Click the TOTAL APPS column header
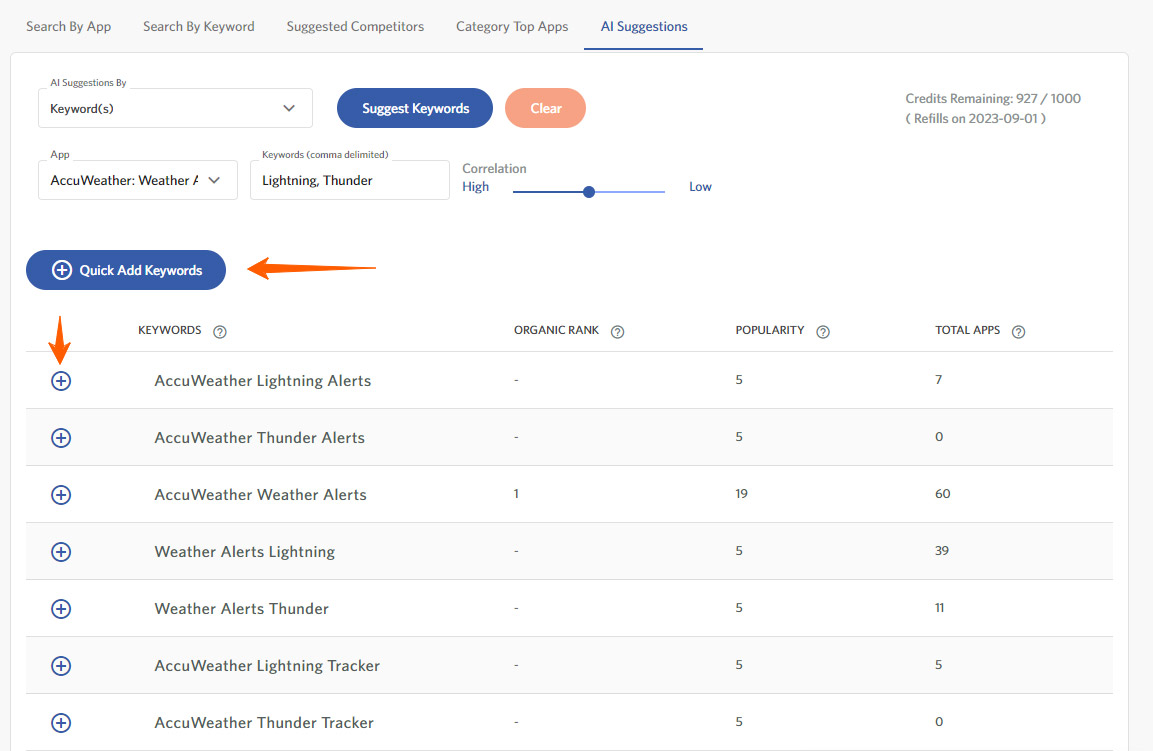 click(968, 330)
